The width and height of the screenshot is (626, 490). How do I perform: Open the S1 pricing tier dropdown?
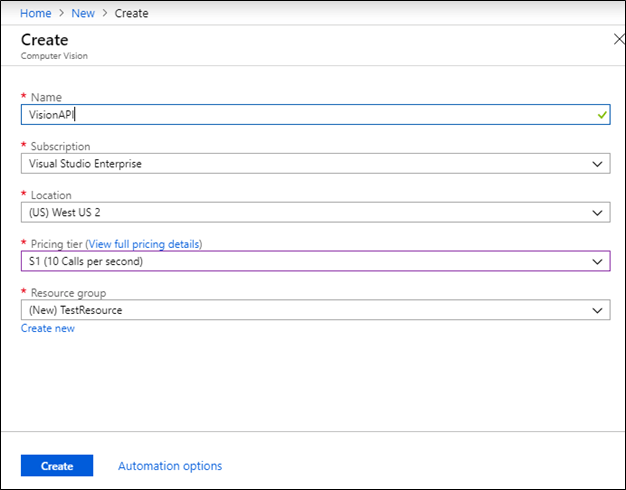point(300,261)
